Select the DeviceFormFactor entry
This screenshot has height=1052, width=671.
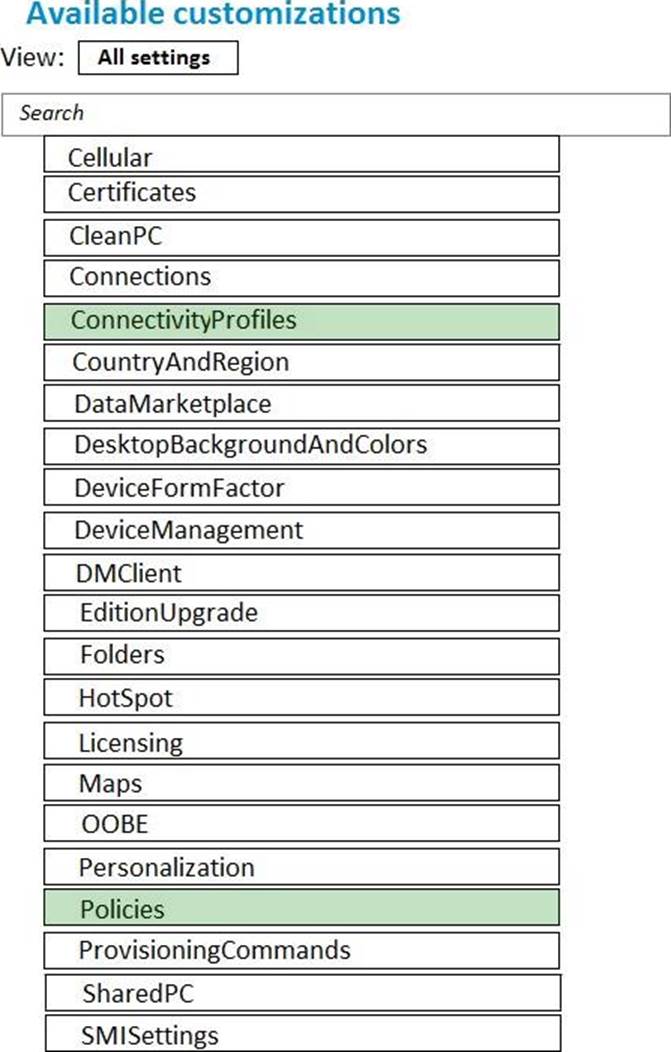(x=301, y=488)
